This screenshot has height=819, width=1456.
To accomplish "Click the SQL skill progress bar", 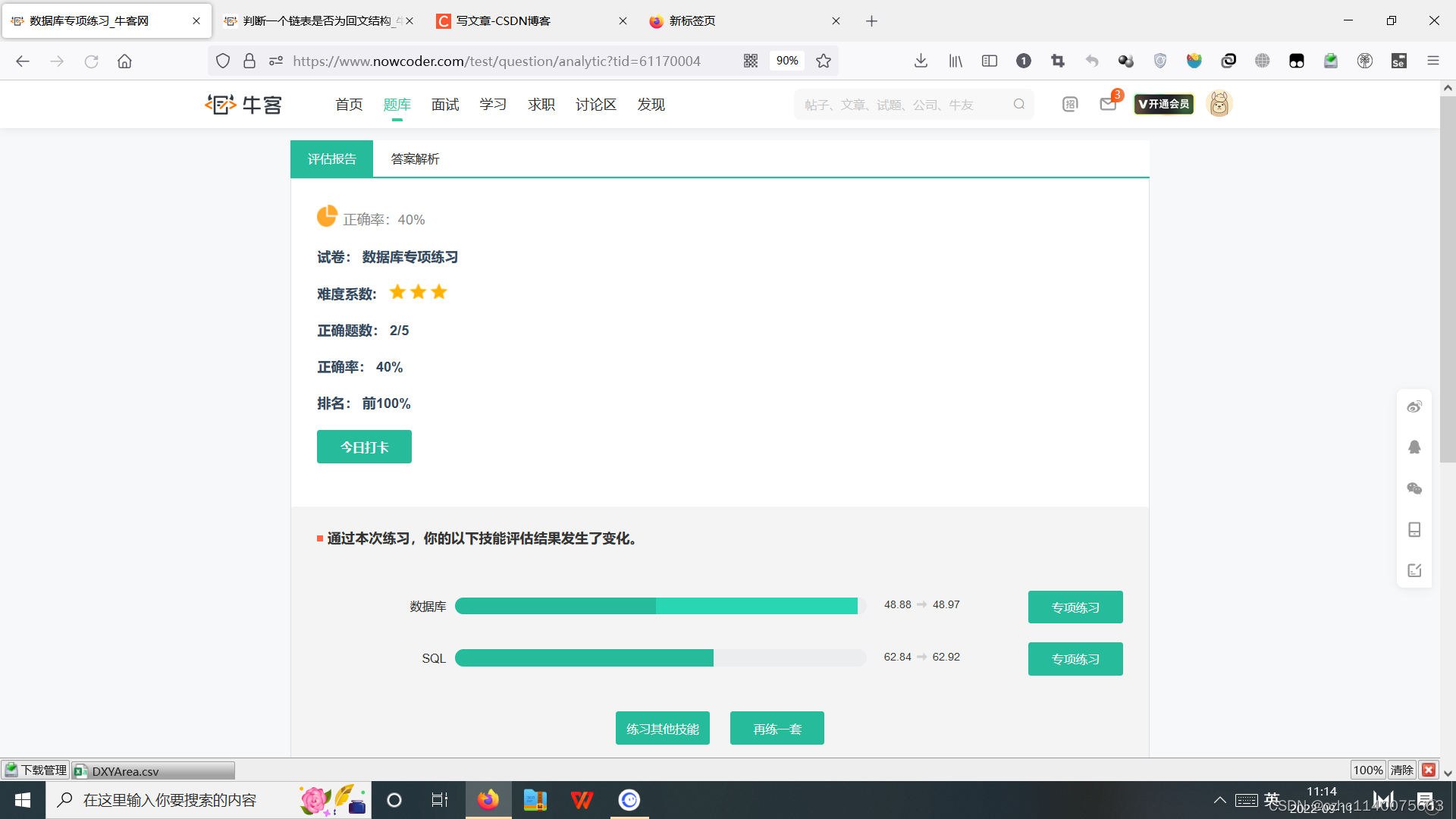I will point(660,658).
